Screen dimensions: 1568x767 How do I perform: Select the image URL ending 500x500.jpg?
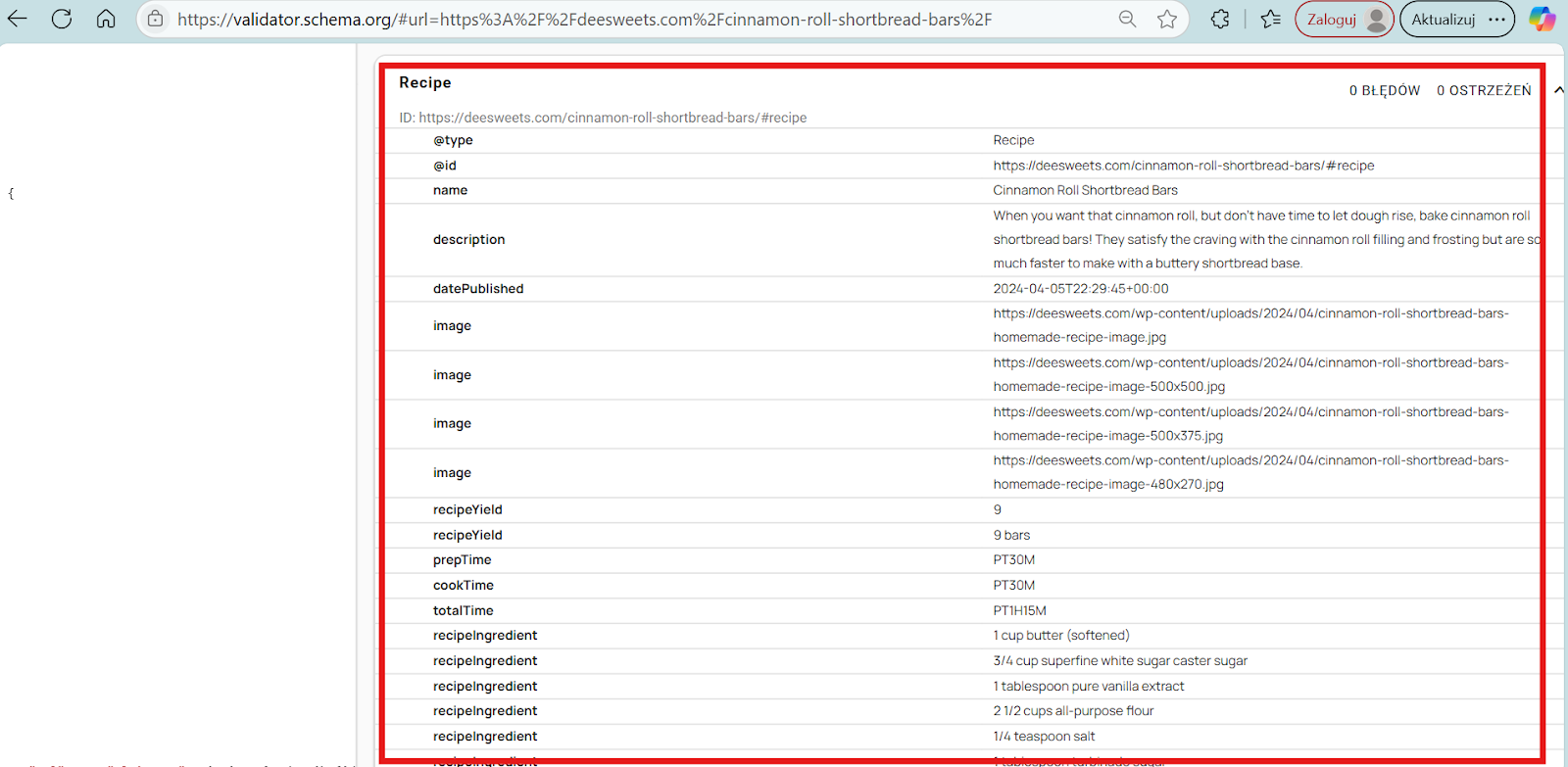(x=1250, y=374)
